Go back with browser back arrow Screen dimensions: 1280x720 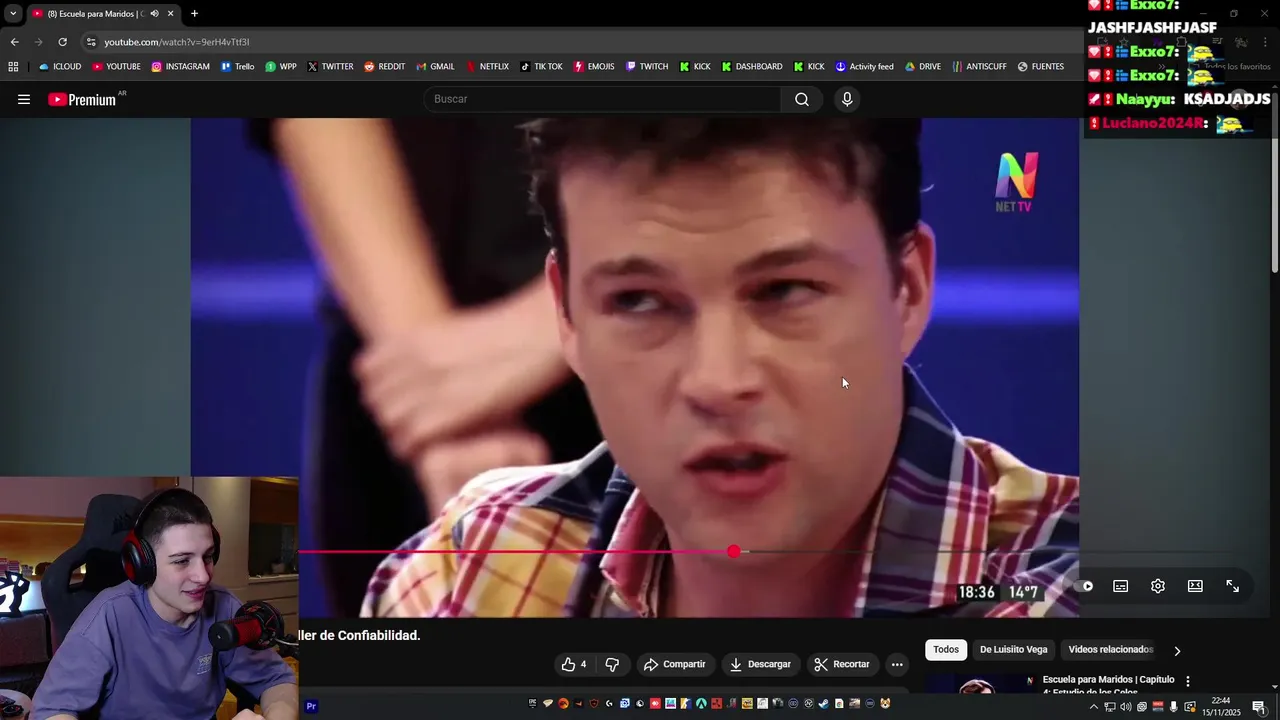(x=14, y=42)
